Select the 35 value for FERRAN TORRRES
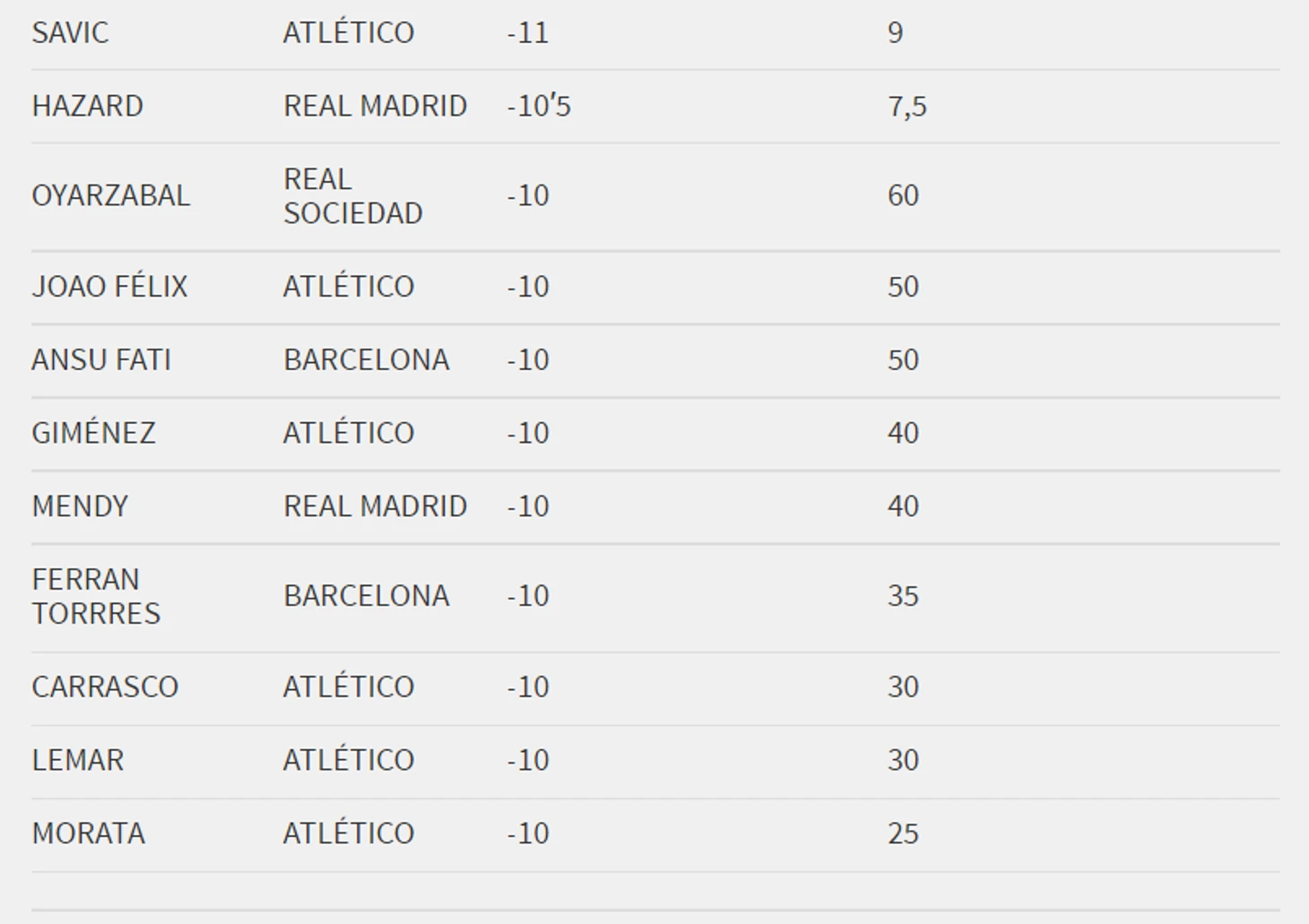The height and width of the screenshot is (924, 1309). click(x=903, y=597)
